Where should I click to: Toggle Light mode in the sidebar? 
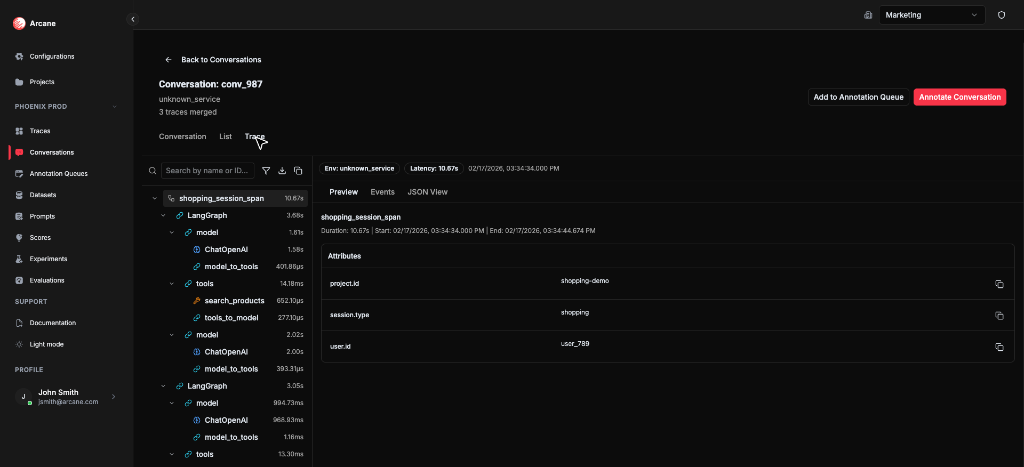pos(46,344)
